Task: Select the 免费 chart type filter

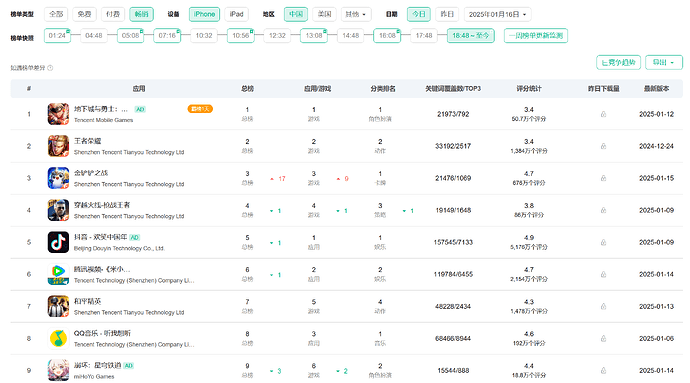Action: [x=84, y=14]
